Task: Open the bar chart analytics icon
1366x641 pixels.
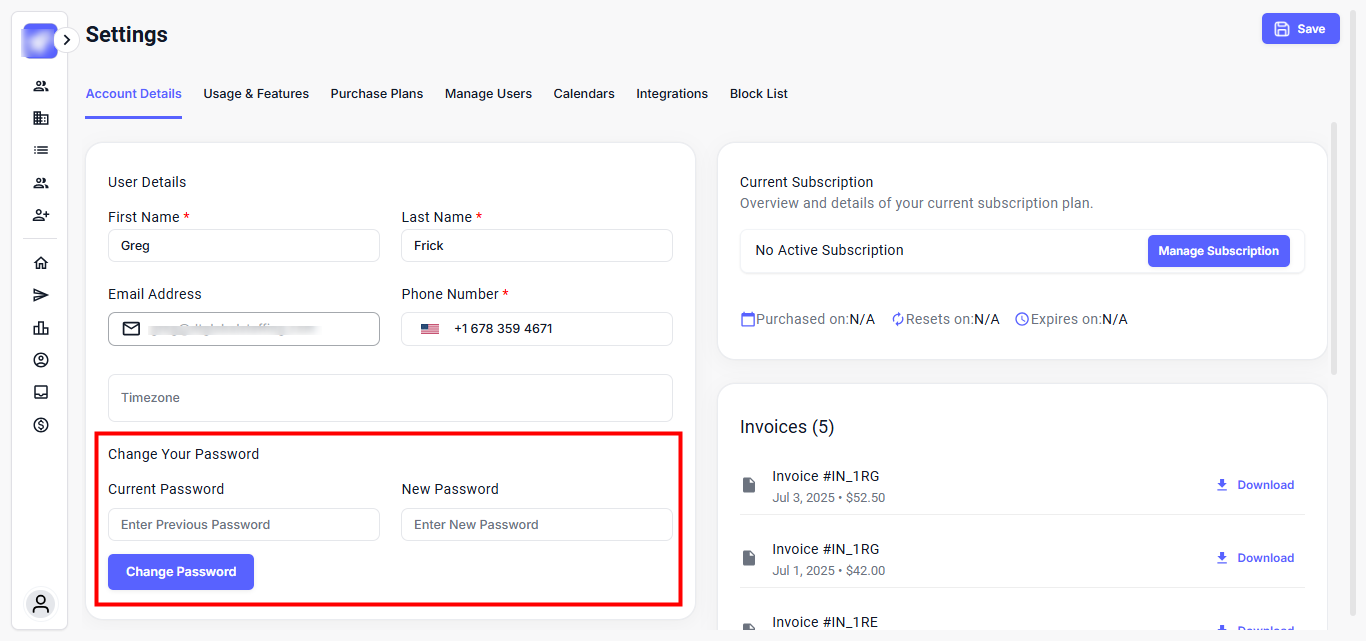Action: coord(41,328)
